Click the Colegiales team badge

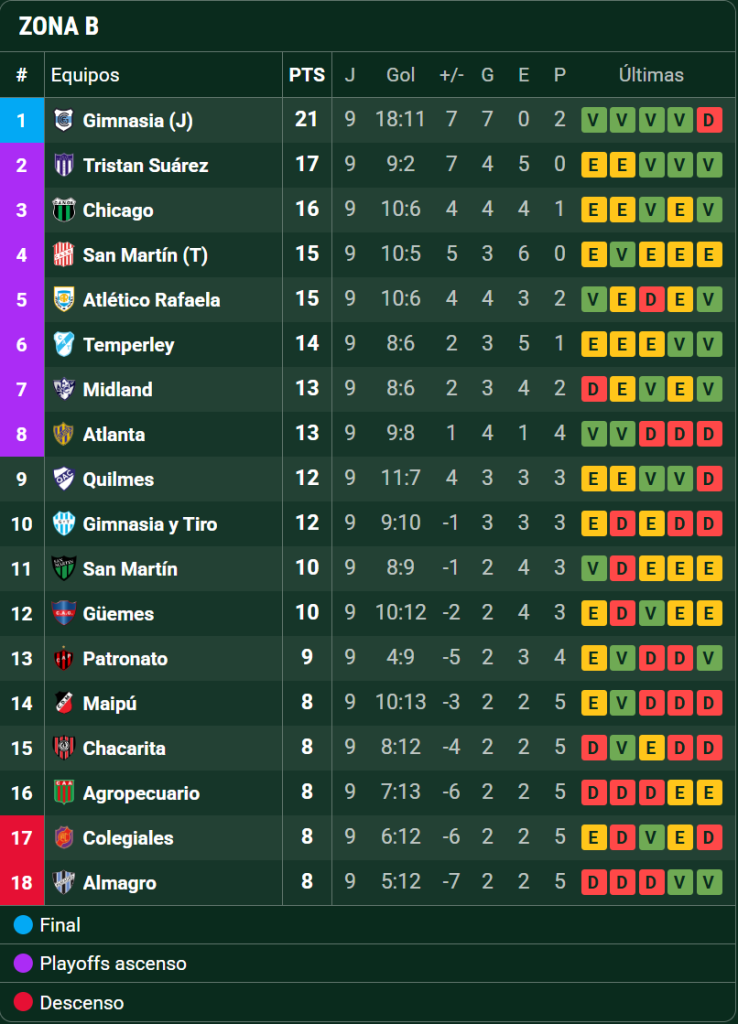pyautogui.click(x=63, y=838)
